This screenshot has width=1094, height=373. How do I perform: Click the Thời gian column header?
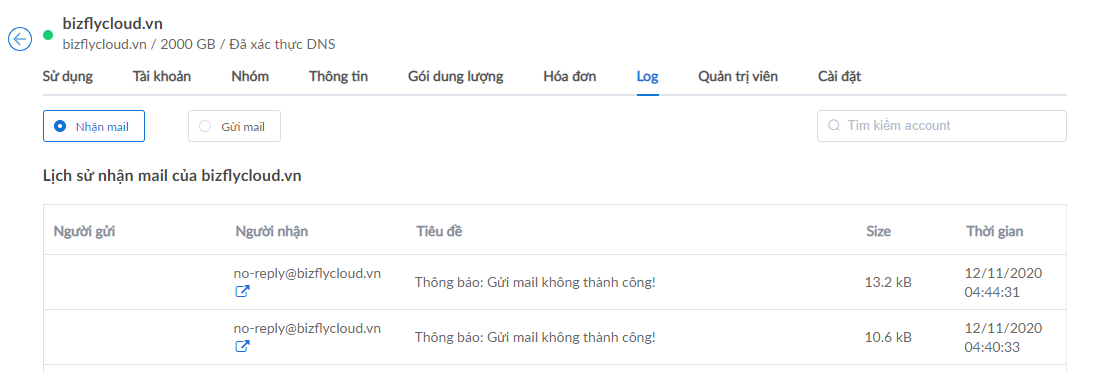[995, 231]
